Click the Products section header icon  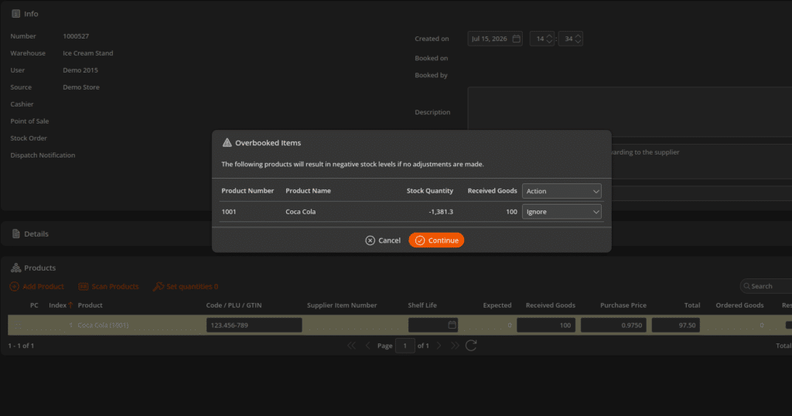16,268
